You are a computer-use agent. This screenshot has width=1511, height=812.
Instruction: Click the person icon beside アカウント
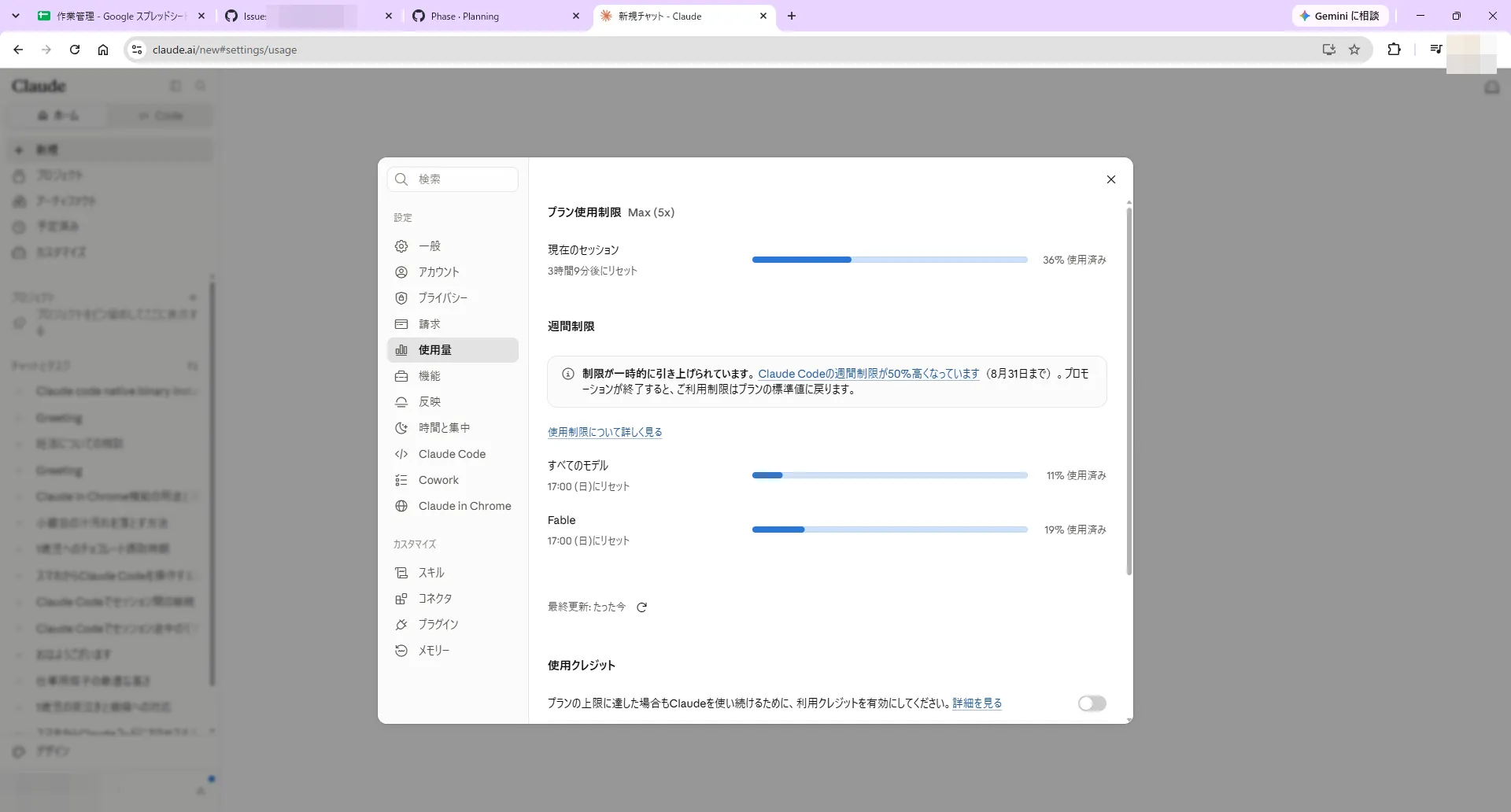[x=401, y=272]
